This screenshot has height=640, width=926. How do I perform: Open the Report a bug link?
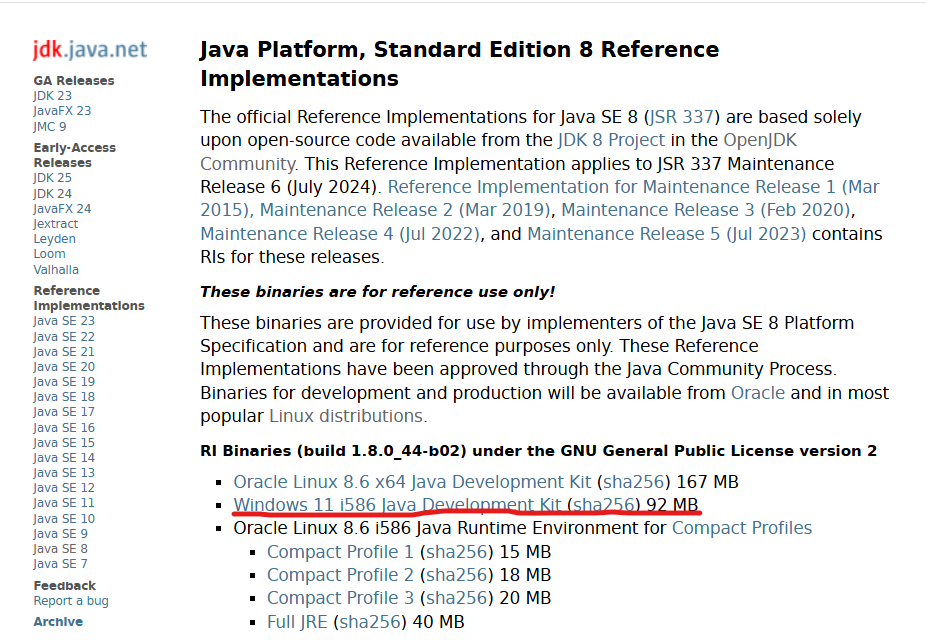pyautogui.click(x=71, y=600)
